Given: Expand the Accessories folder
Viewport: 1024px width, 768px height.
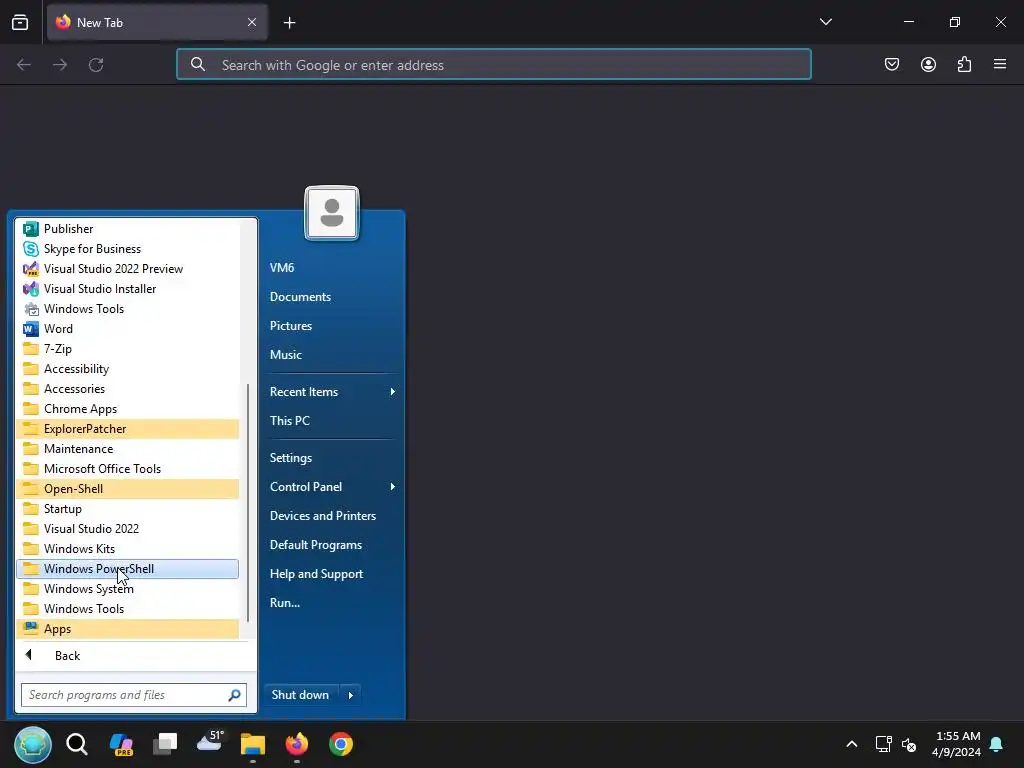Looking at the screenshot, I should [x=128, y=389].
